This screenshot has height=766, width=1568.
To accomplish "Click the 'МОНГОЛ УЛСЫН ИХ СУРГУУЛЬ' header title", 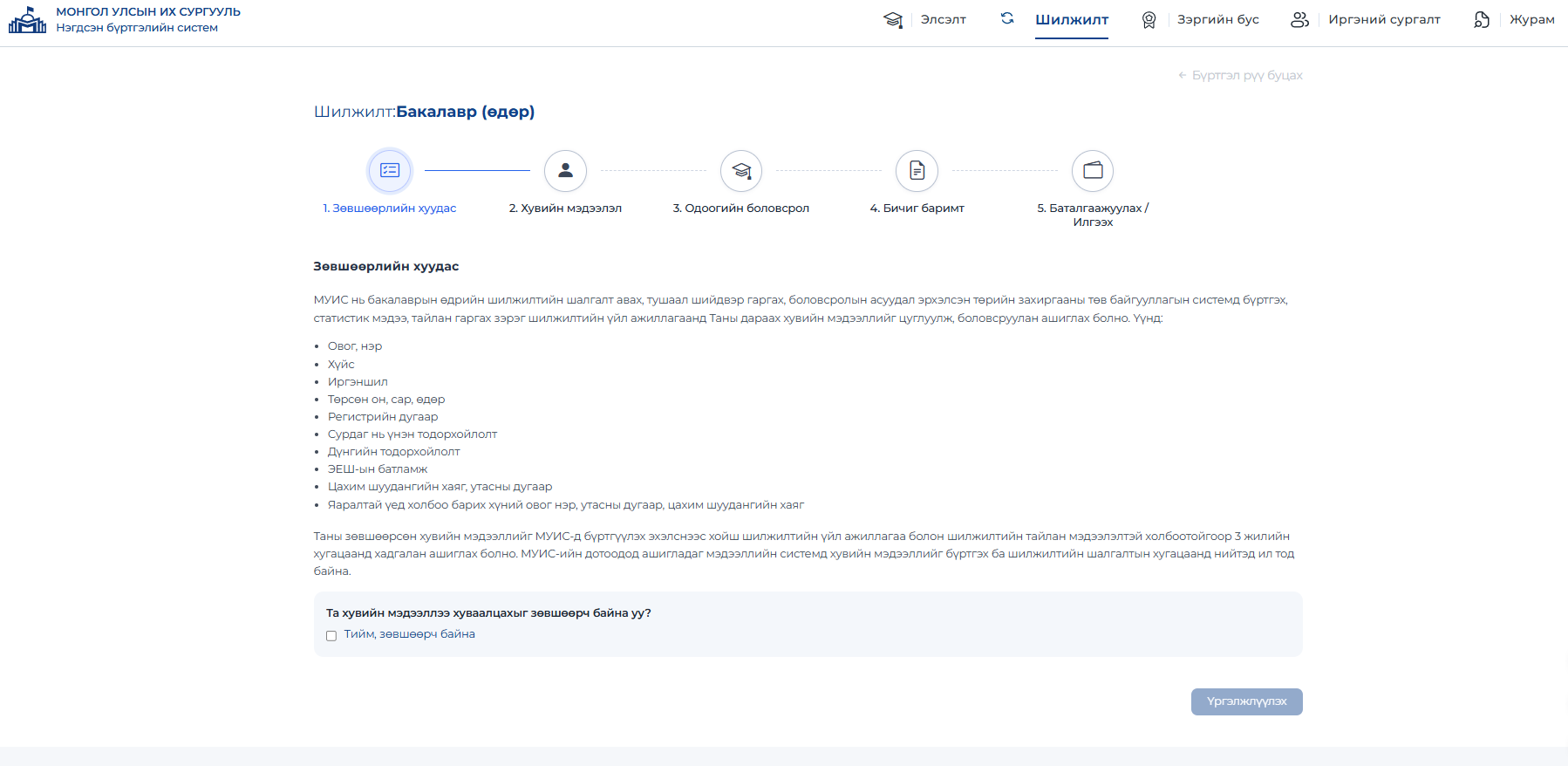I will click(x=148, y=12).
